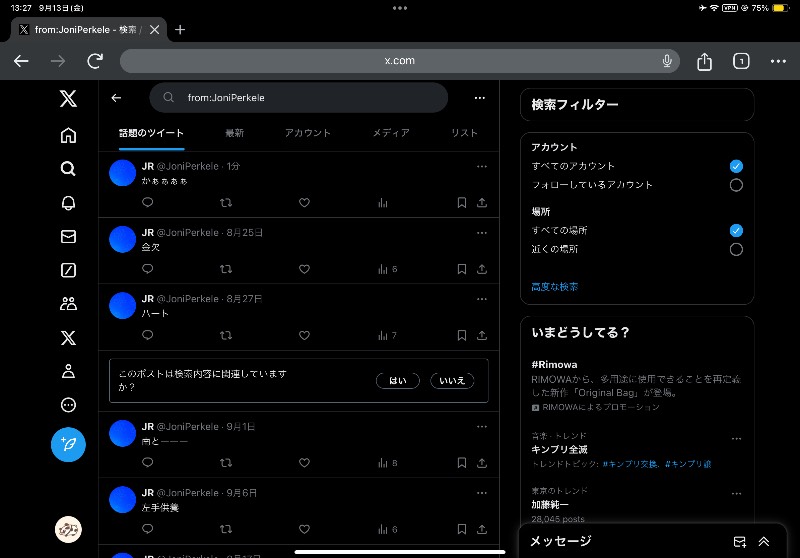Go back with browser back arrow
Image resolution: width=800 pixels, height=558 pixels.
[21, 61]
